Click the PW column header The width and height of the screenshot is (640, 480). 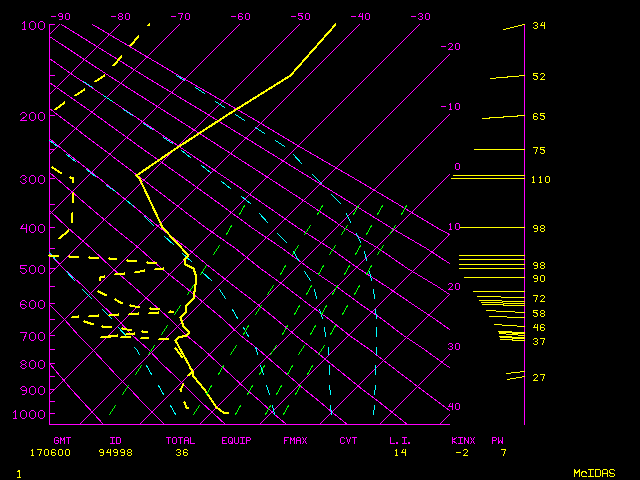(497, 440)
